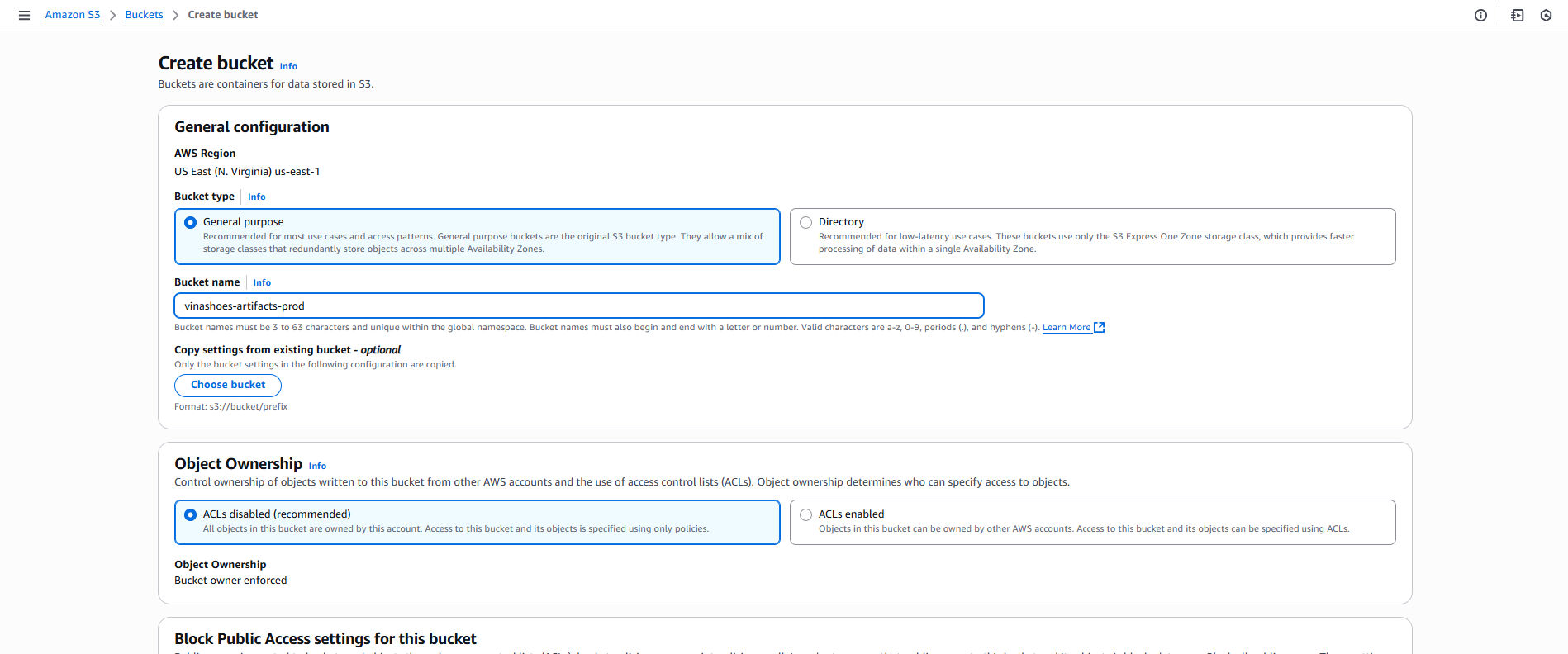Open Info link beside Bucket type

pyautogui.click(x=256, y=197)
